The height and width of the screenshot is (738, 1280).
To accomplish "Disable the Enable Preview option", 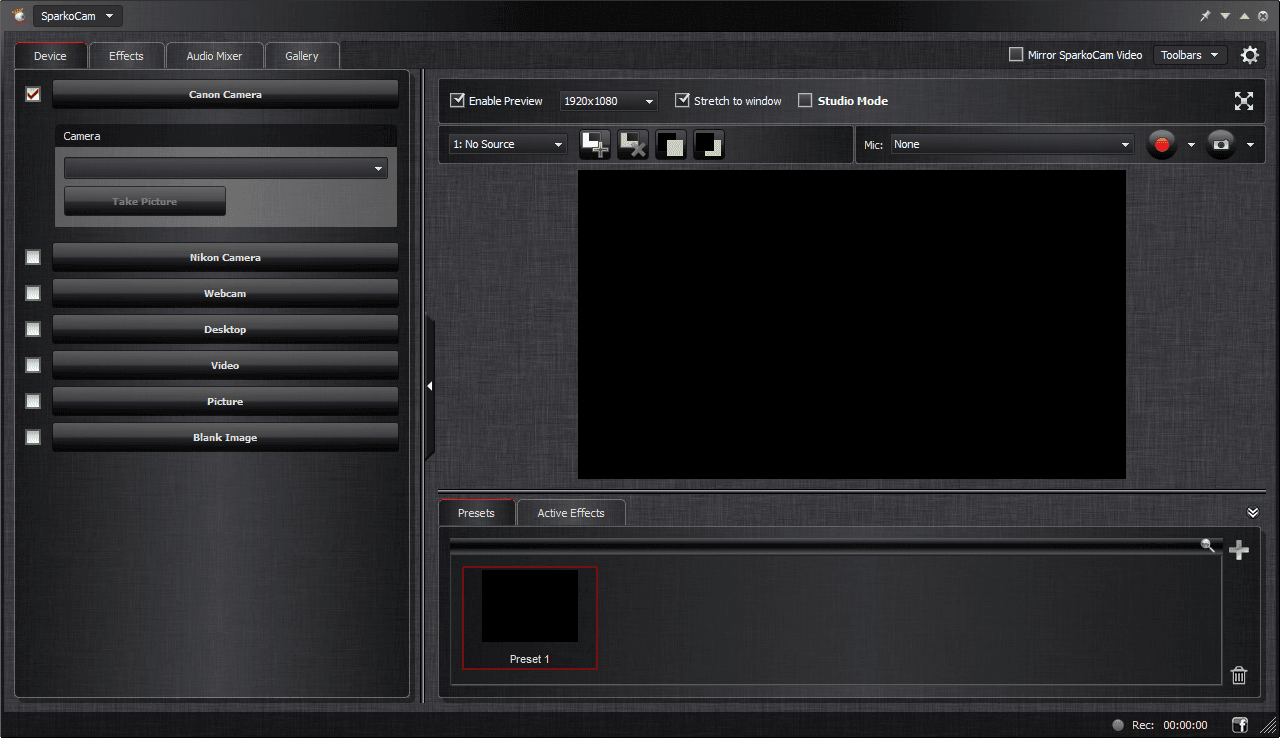I will pyautogui.click(x=458, y=100).
